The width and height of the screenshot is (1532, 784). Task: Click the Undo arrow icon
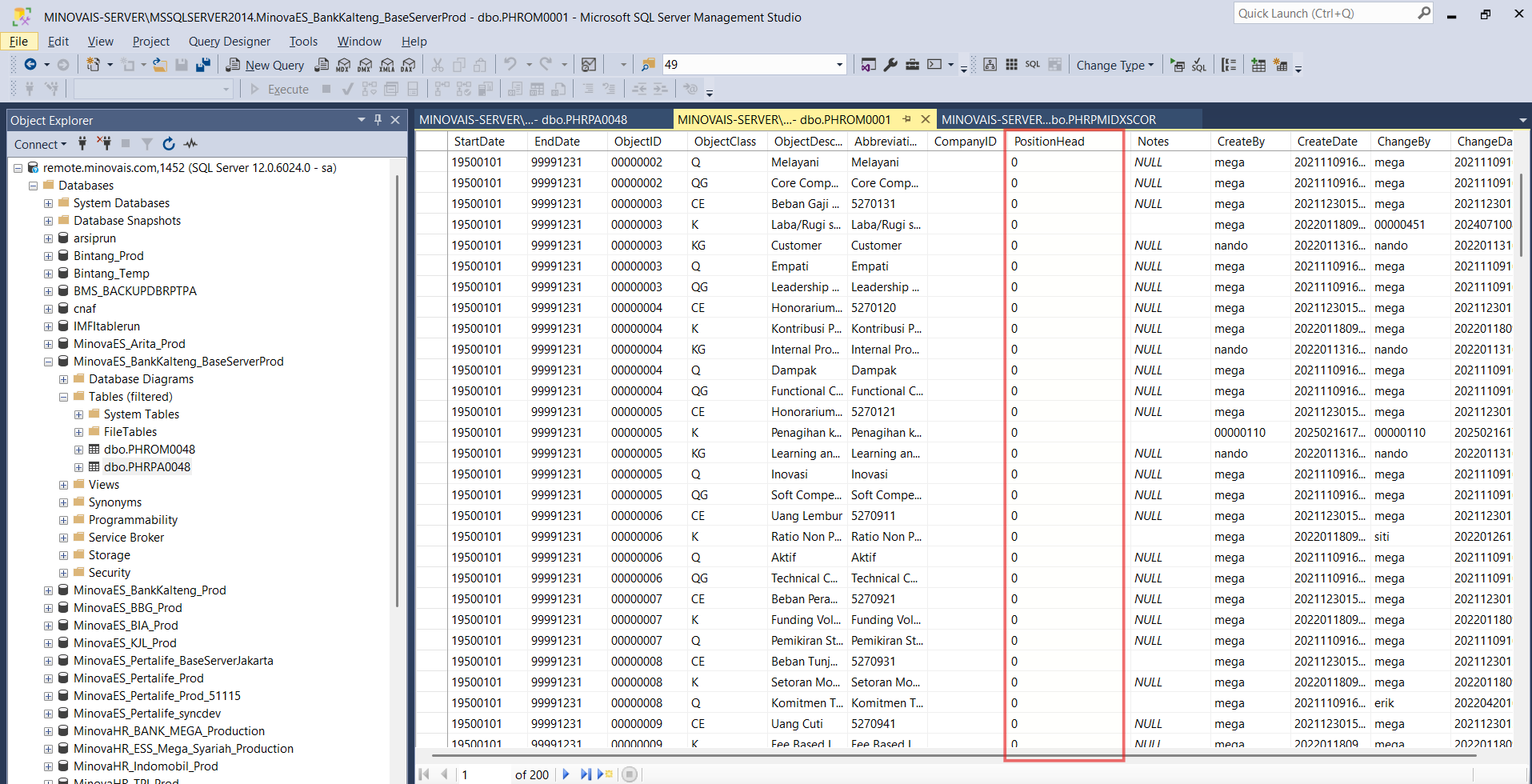pyautogui.click(x=510, y=64)
